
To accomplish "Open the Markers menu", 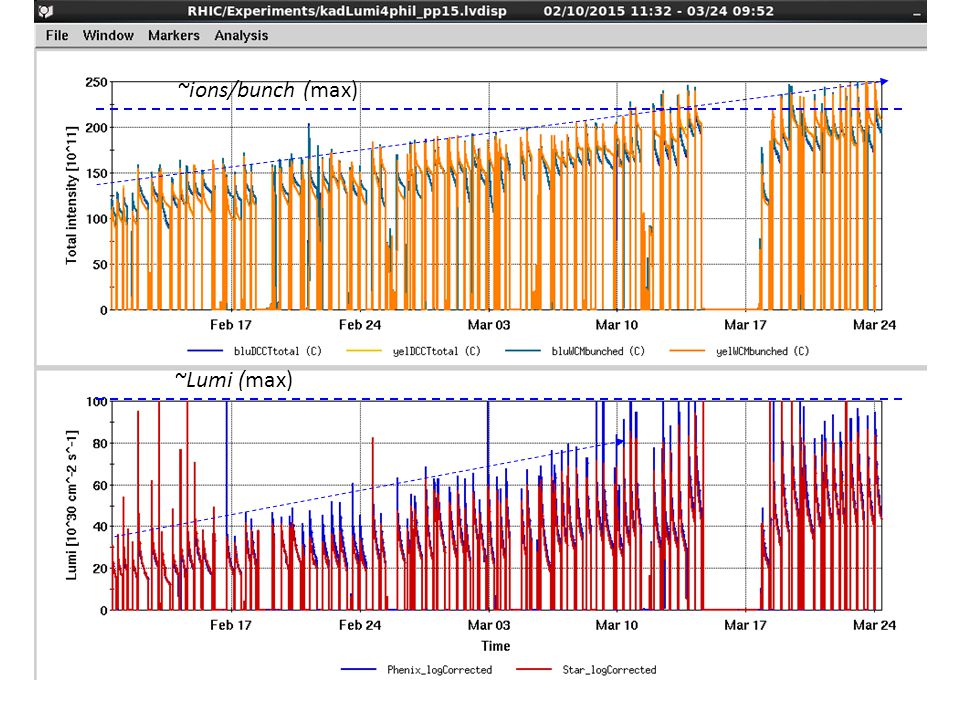I will (x=174, y=36).
